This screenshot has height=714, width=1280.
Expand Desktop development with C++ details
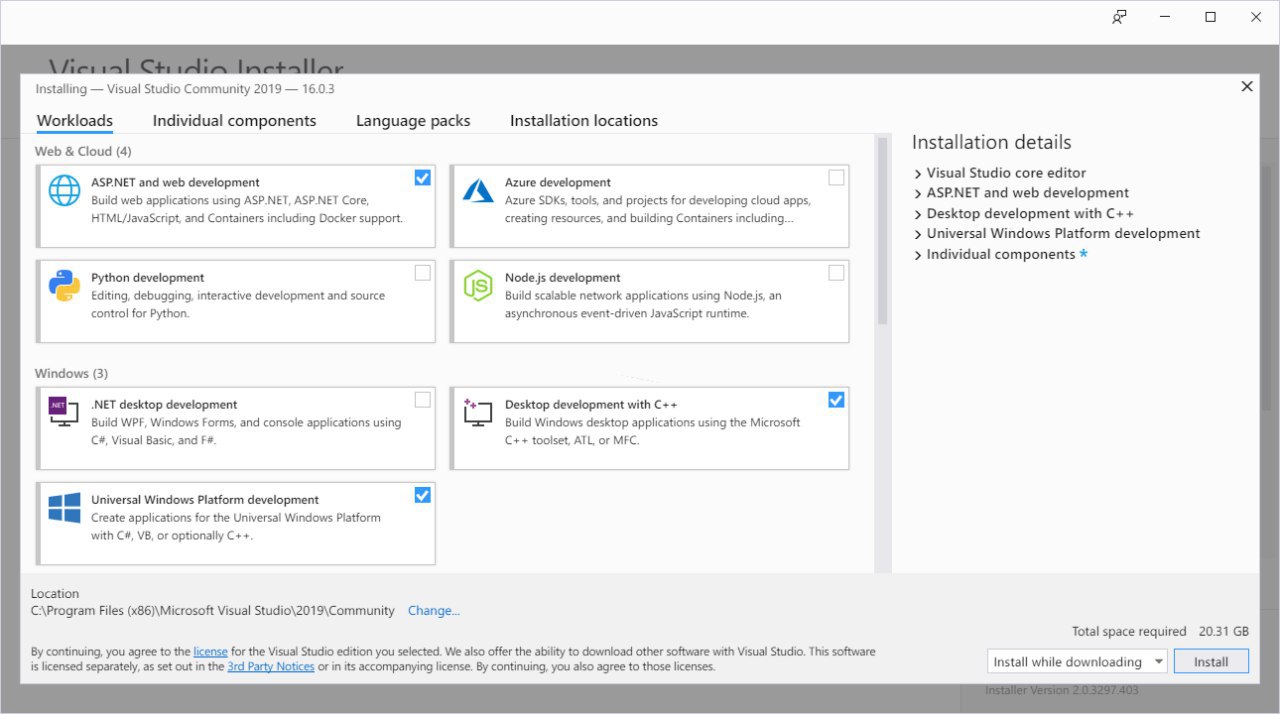[x=918, y=214]
